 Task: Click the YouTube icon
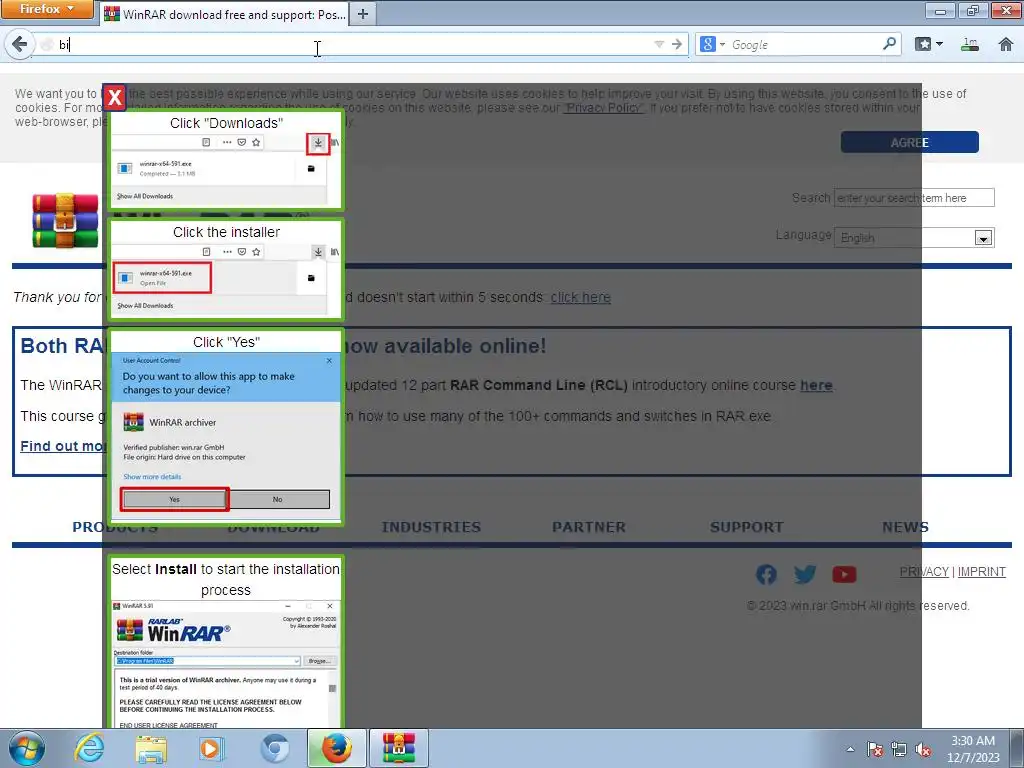[844, 574]
